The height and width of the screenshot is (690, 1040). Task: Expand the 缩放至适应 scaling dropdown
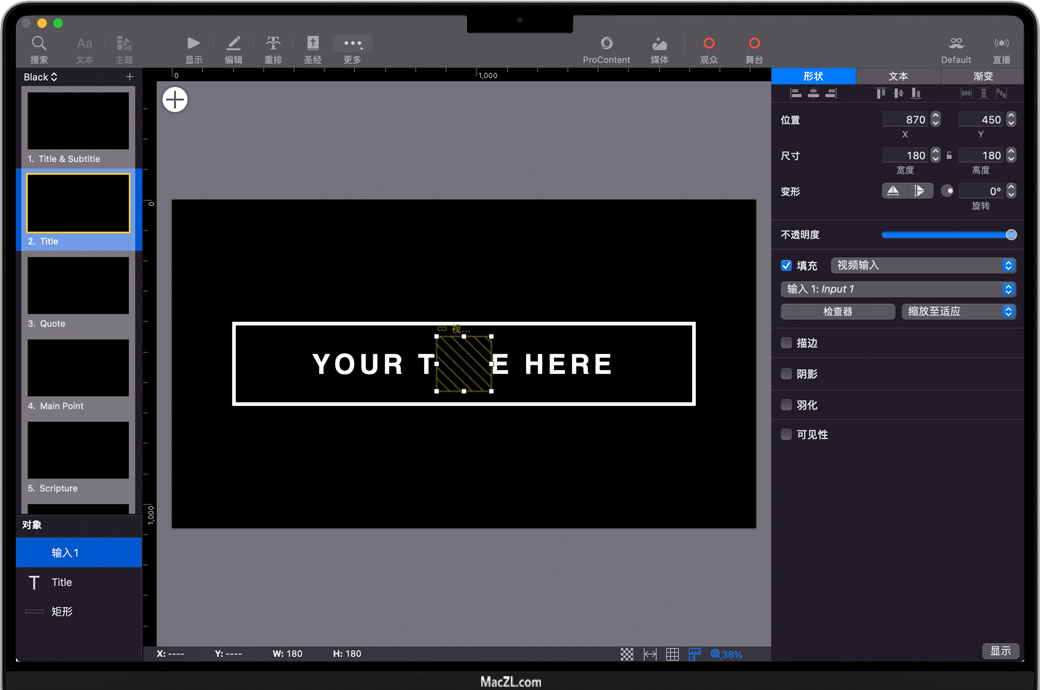958,312
